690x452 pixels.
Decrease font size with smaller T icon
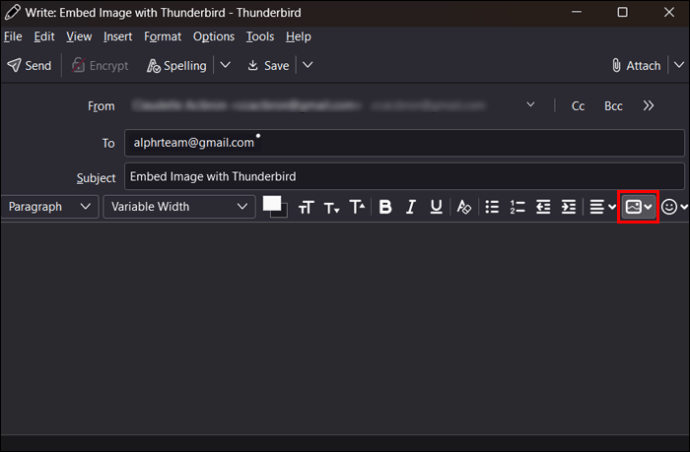click(331, 207)
